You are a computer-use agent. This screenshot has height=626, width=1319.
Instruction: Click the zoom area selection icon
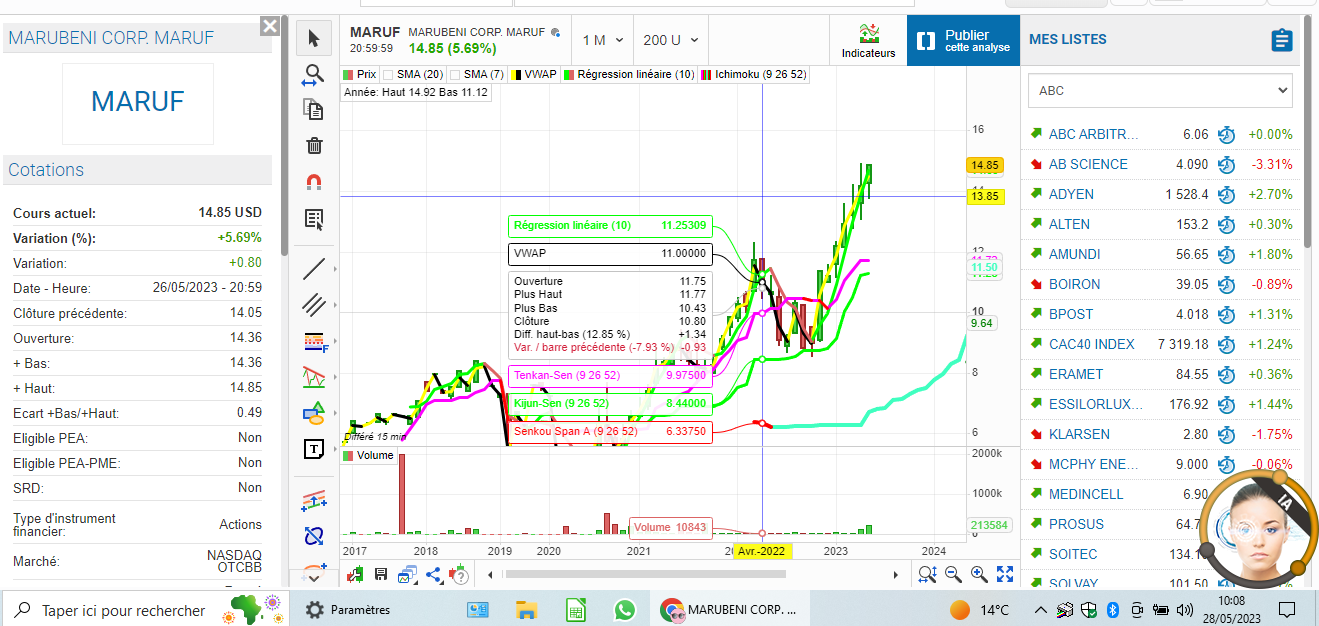927,574
